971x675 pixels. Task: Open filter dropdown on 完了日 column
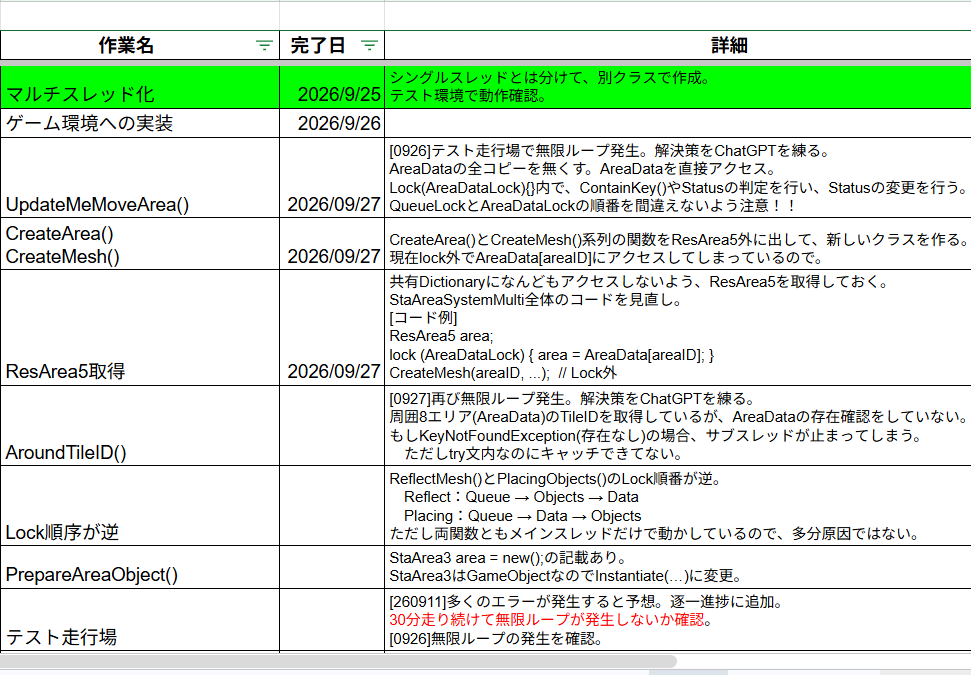[x=370, y=45]
